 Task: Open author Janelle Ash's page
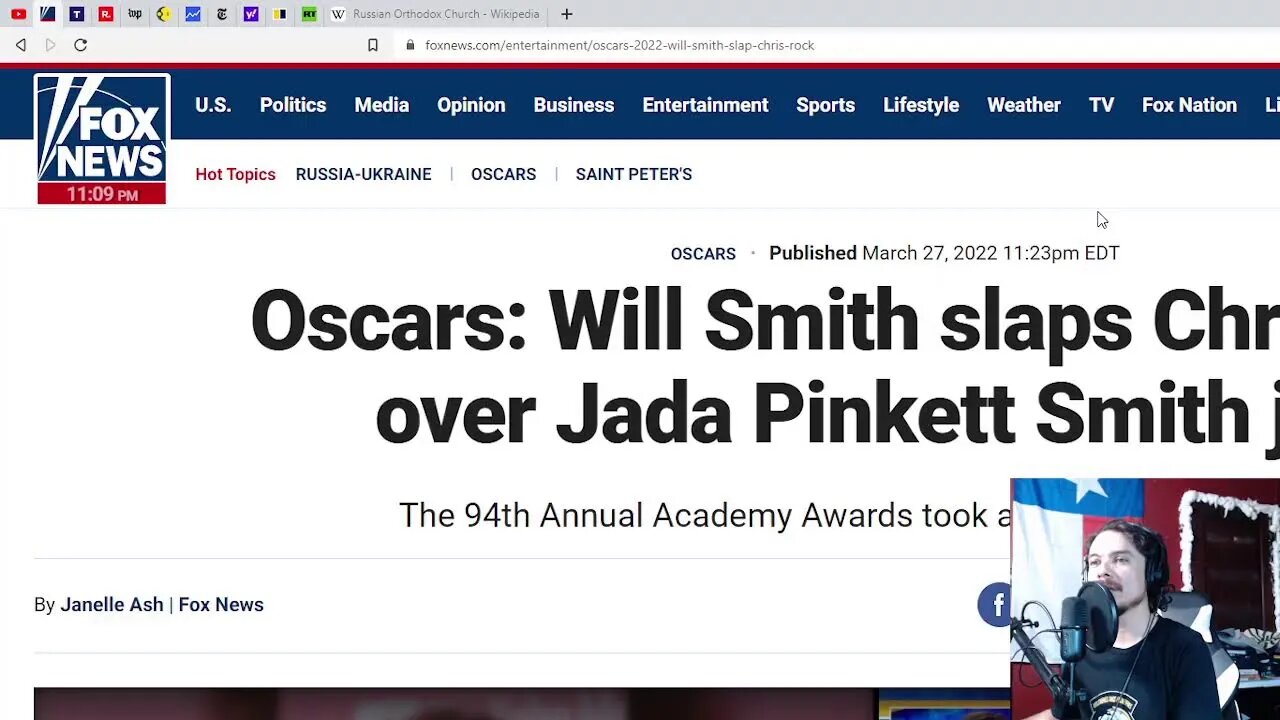112,605
